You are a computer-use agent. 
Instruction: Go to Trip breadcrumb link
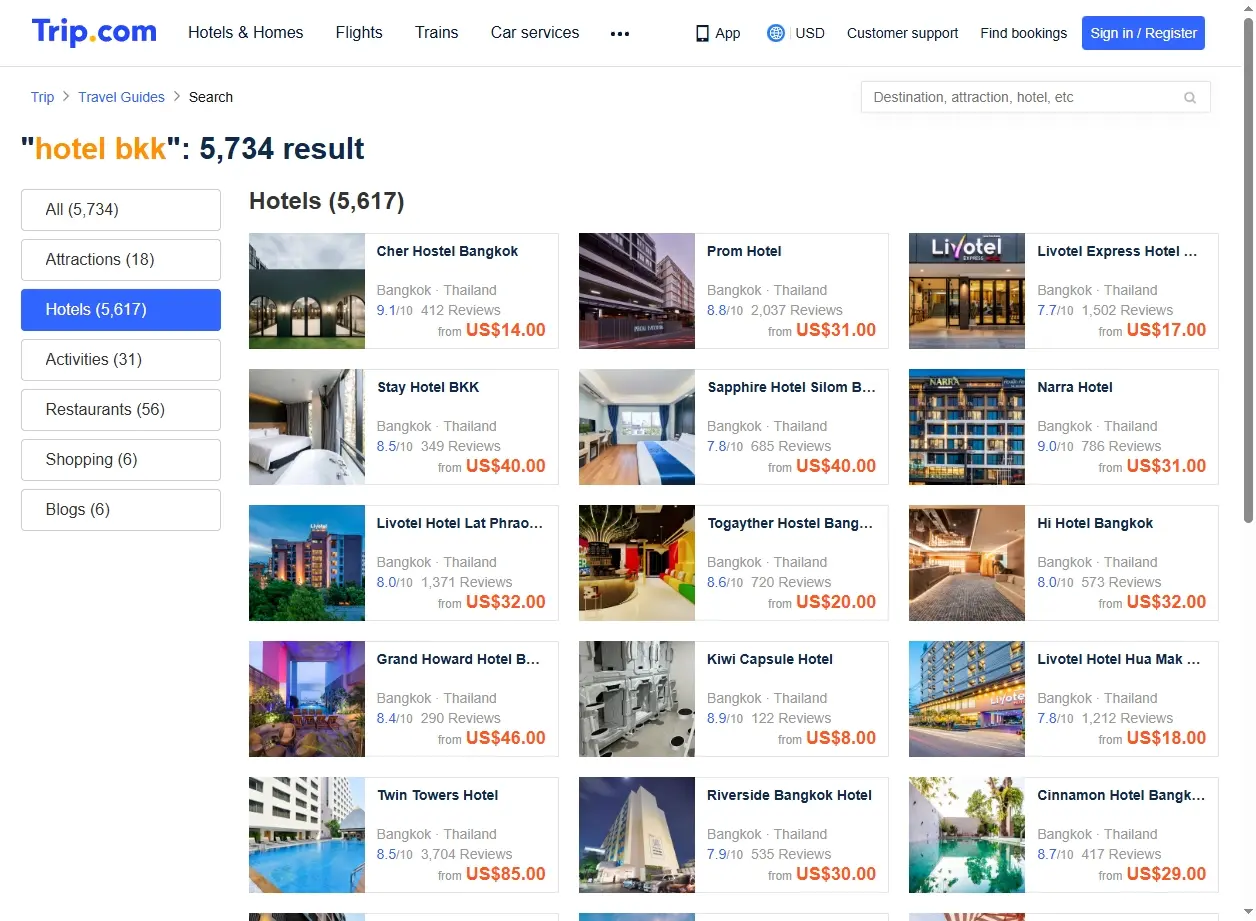(42, 97)
